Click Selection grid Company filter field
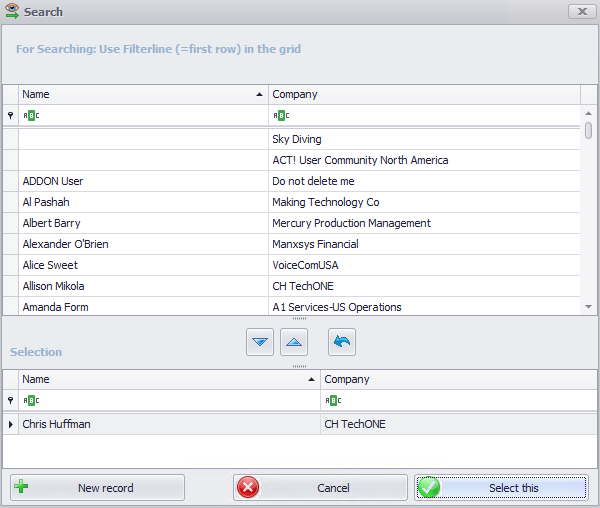600x508 pixels. tap(459, 401)
